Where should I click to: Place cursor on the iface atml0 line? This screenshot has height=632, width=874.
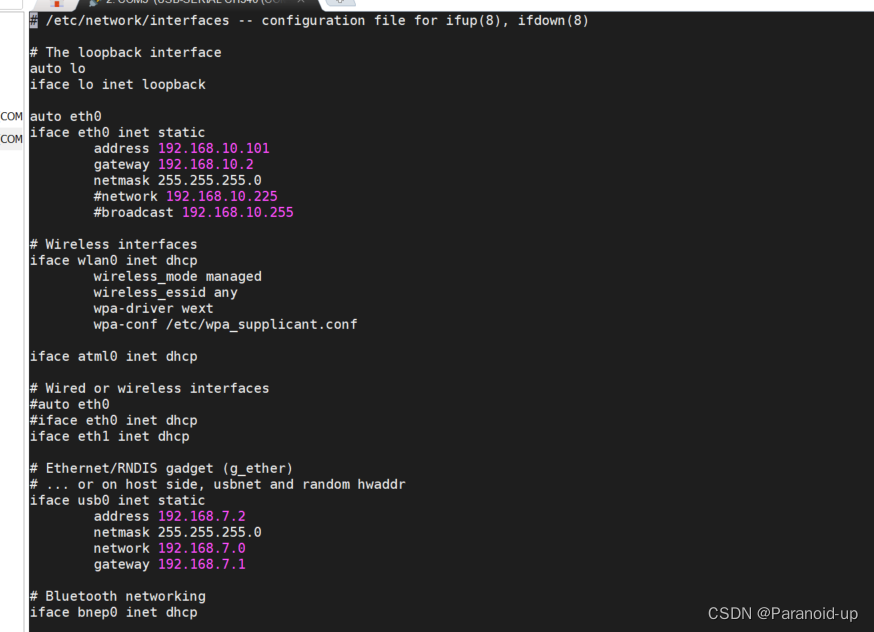[x=113, y=356]
